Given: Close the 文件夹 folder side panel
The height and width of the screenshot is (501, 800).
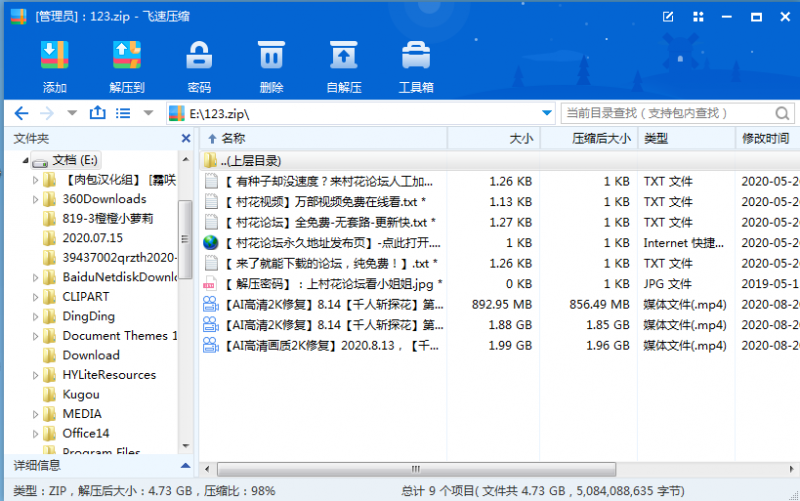Looking at the screenshot, I should coord(186,138).
